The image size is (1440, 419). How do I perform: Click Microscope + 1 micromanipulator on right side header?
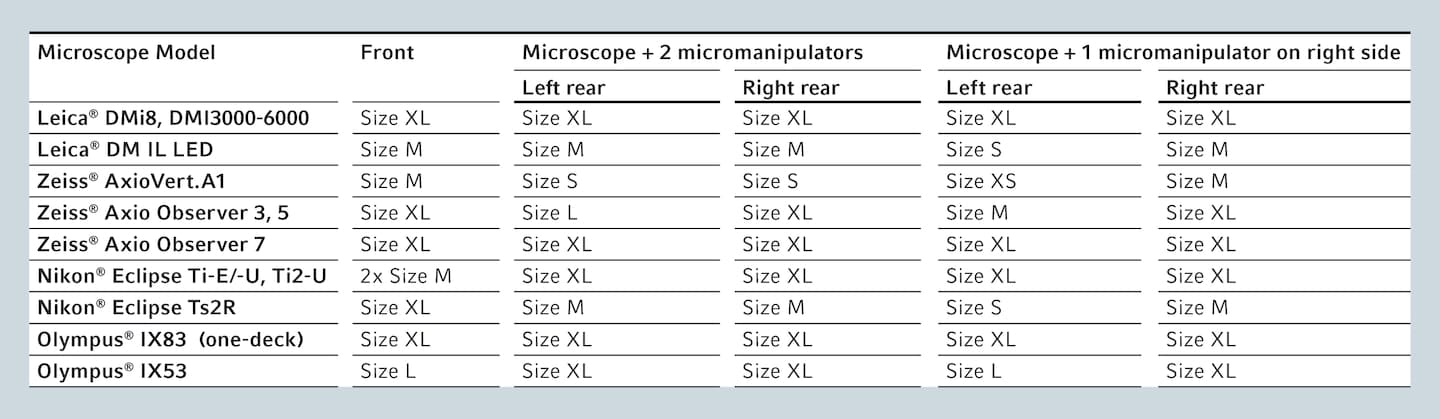1173,52
